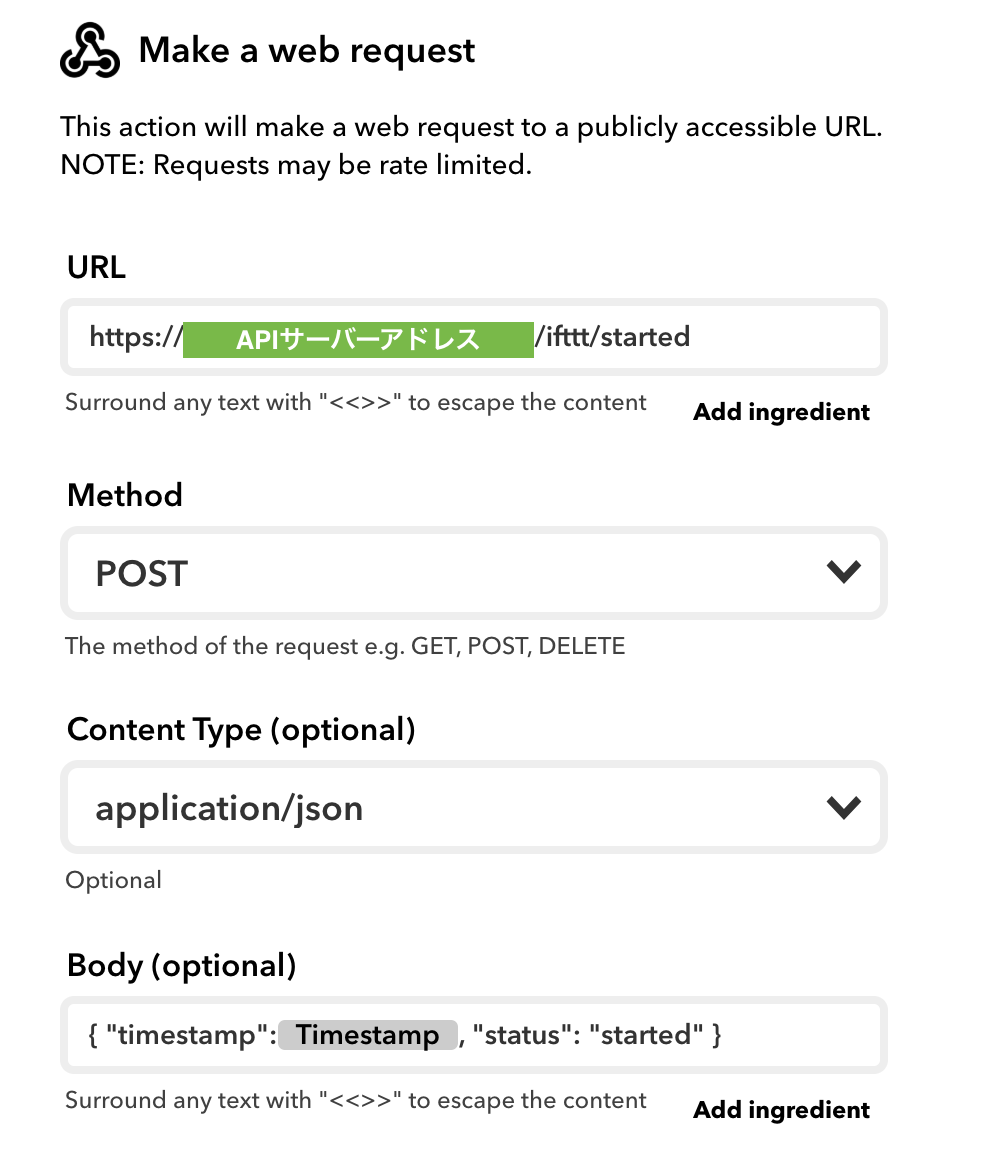Select the POST method combo box

coord(474,573)
